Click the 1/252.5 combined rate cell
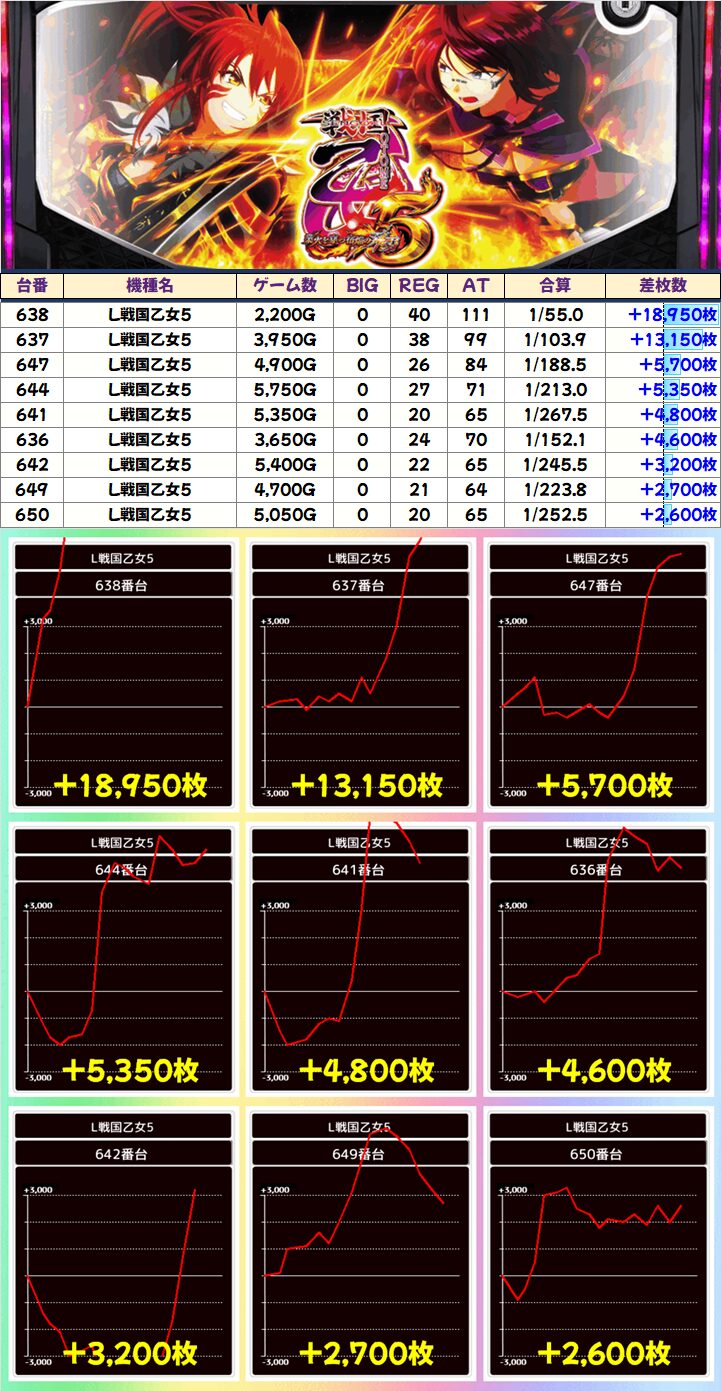Image resolution: width=721 pixels, height=1391 pixels. pos(555,514)
